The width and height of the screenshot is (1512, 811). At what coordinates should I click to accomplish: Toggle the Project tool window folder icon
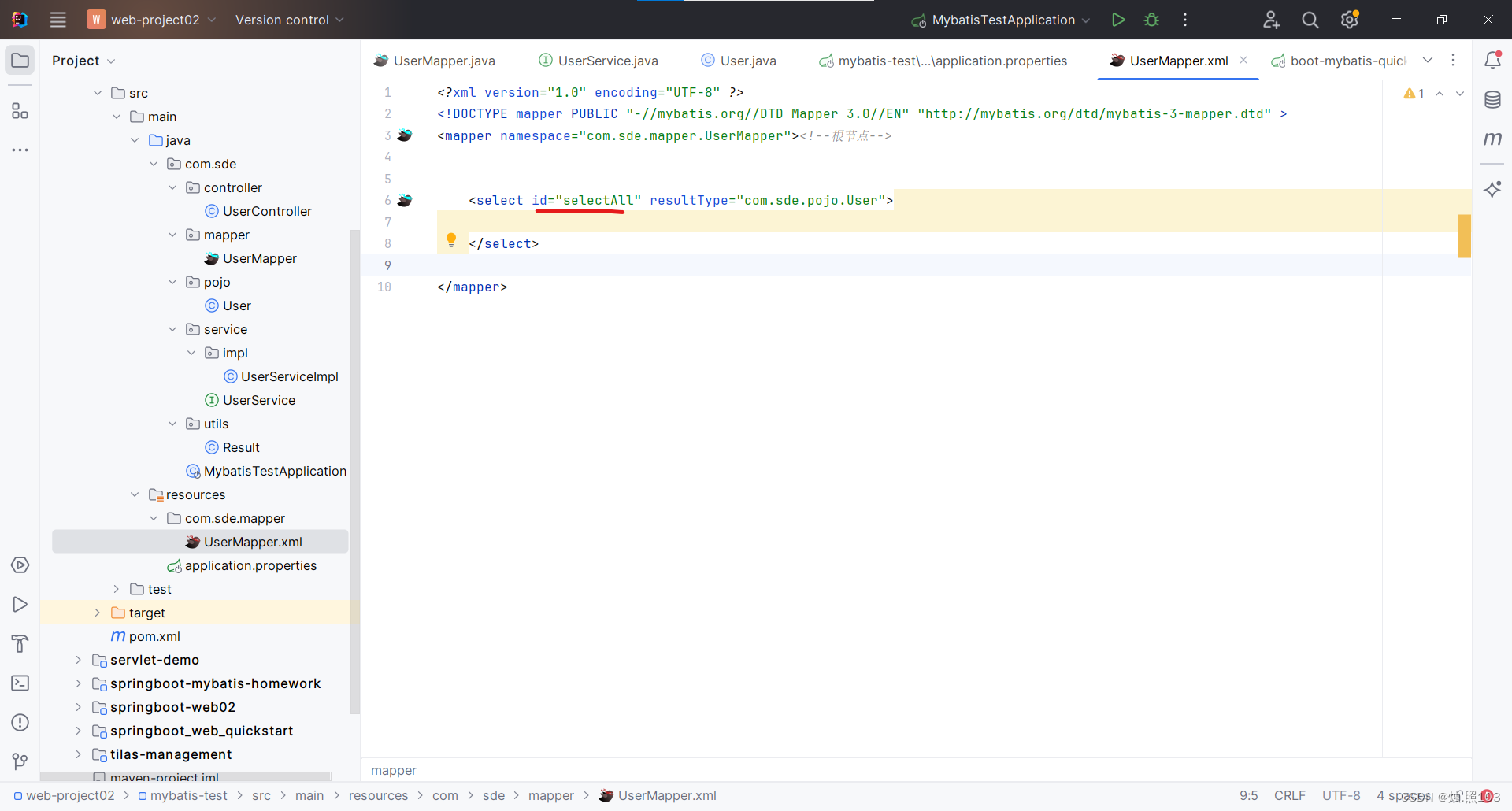(x=20, y=61)
